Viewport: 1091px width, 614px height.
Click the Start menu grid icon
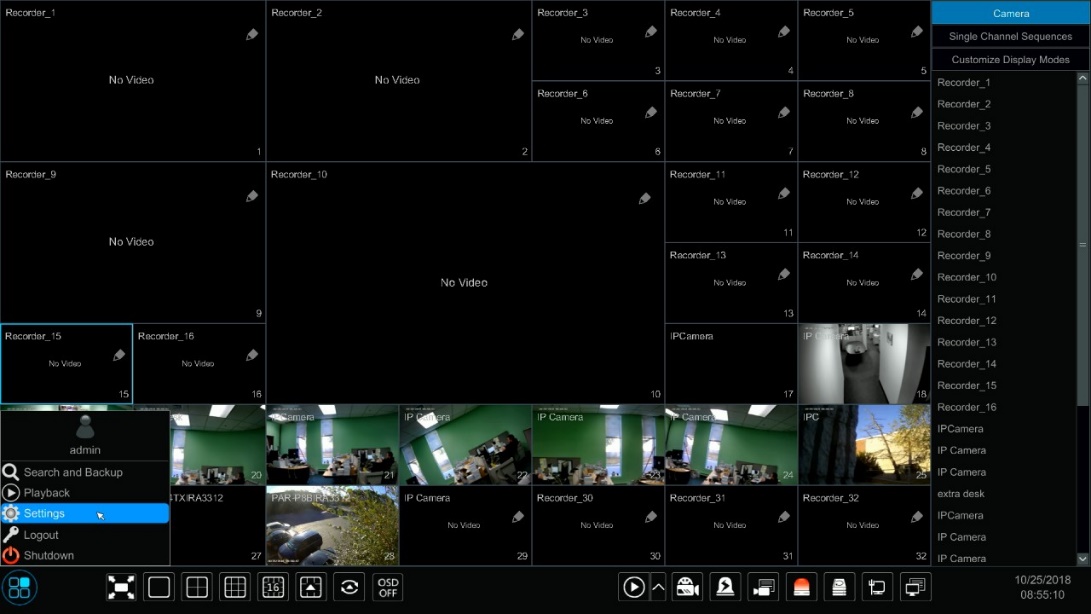tap(19, 587)
